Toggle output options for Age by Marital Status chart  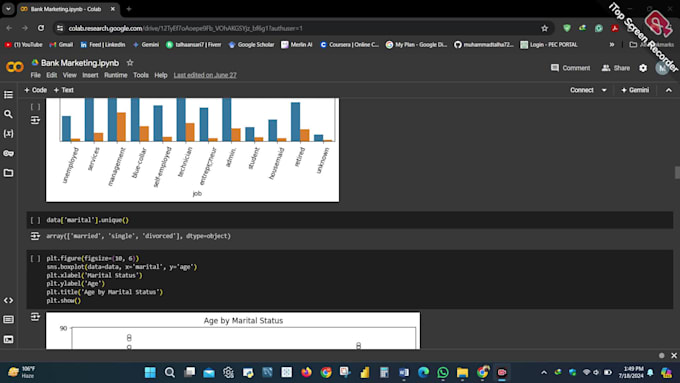tap(35, 317)
